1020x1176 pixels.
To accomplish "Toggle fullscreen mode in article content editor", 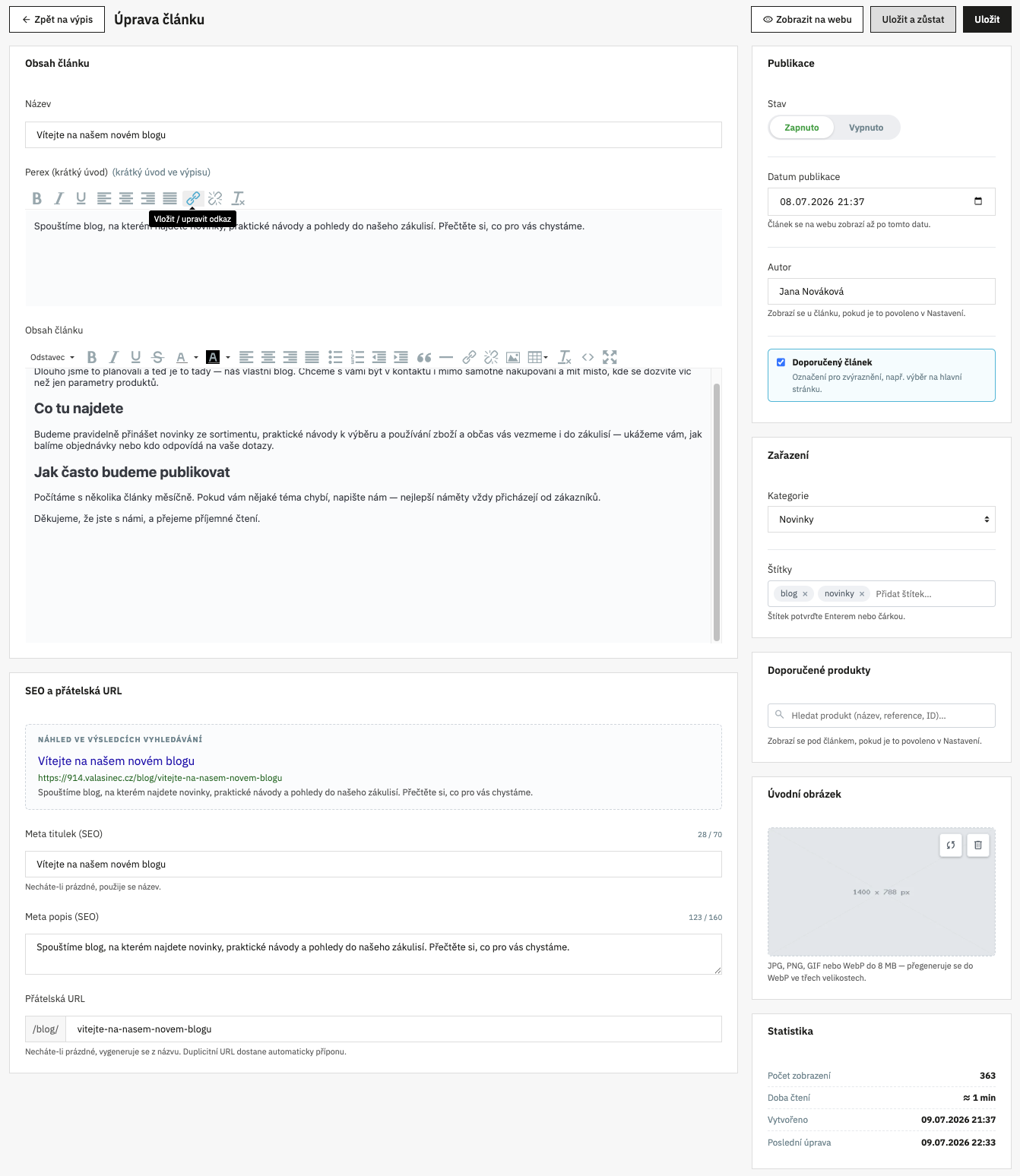I will [x=610, y=357].
